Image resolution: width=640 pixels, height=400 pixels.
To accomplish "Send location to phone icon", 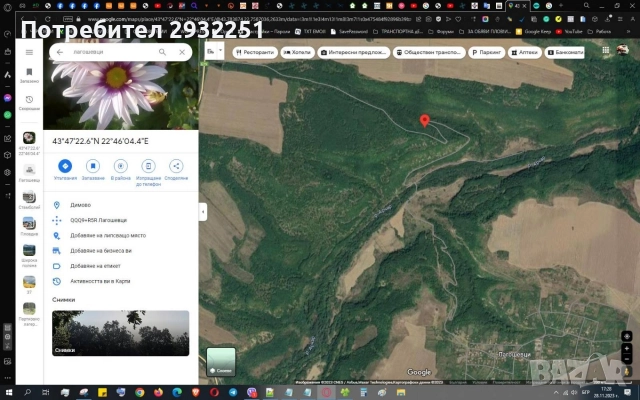I will (x=148, y=166).
